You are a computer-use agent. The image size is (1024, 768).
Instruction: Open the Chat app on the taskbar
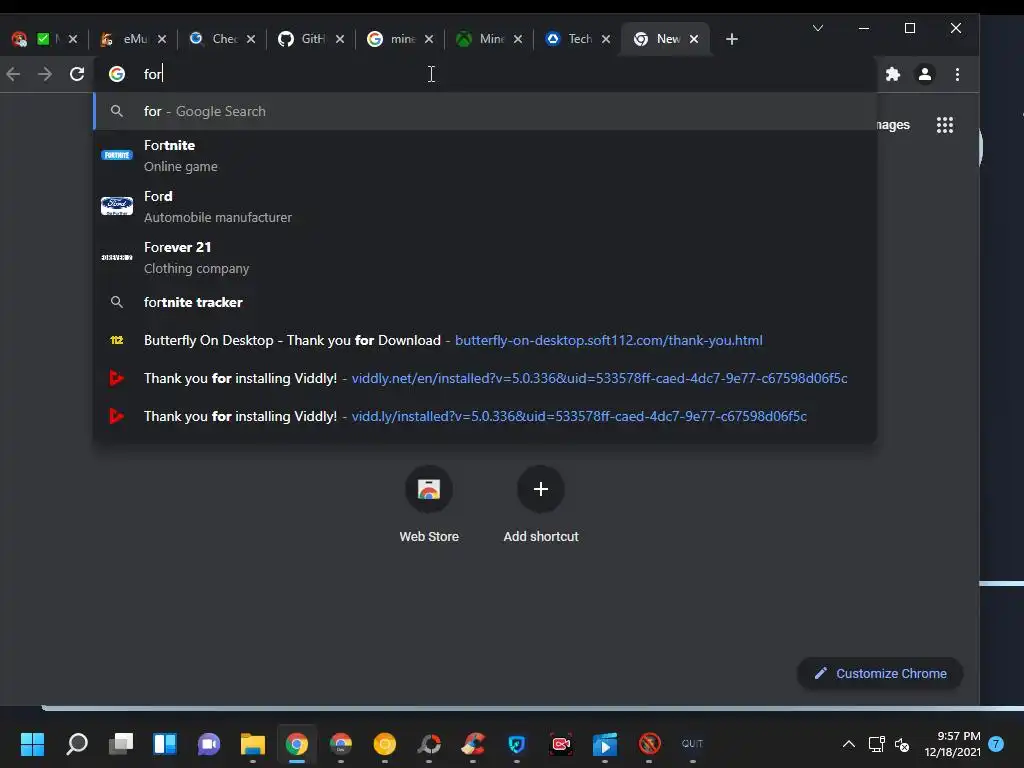[209, 744]
